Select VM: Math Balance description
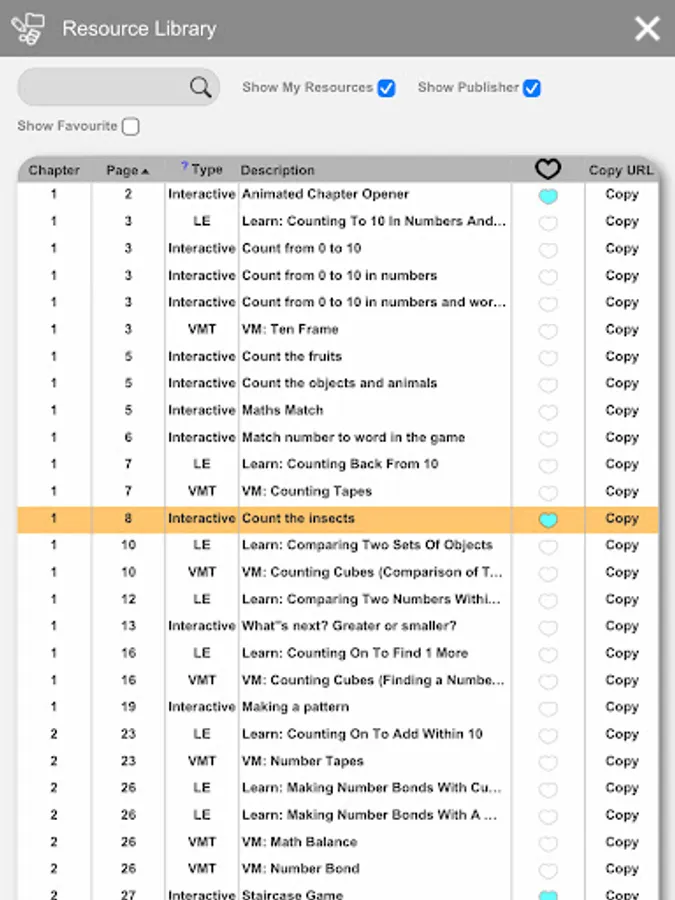 [x=299, y=841]
